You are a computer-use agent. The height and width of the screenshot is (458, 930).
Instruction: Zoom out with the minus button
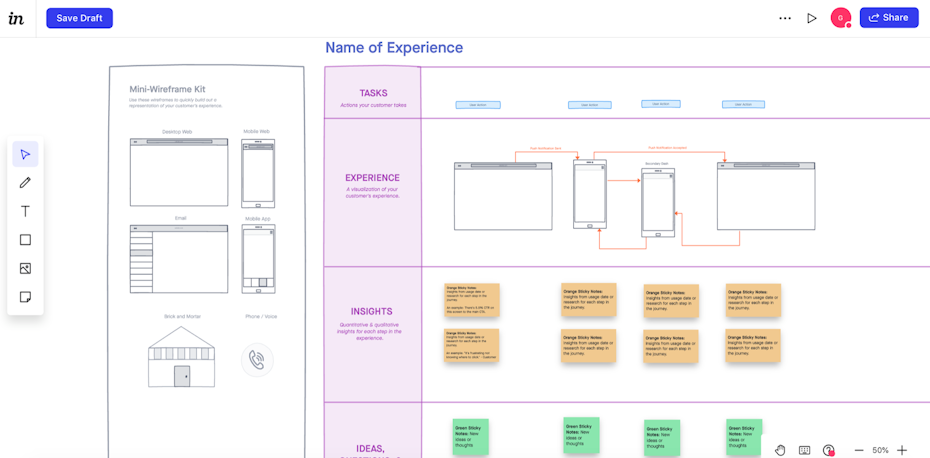point(858,450)
